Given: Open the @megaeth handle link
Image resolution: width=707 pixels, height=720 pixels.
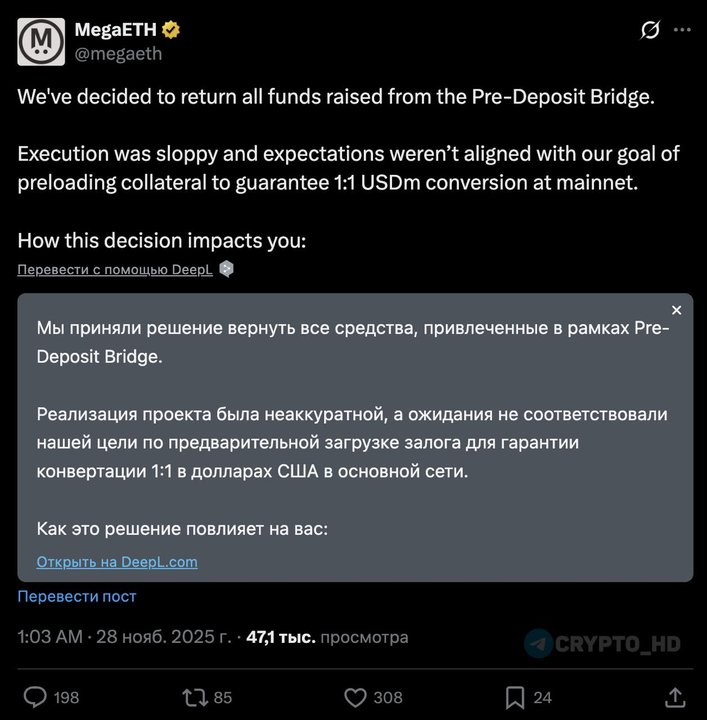Looking at the screenshot, I should pos(118,53).
